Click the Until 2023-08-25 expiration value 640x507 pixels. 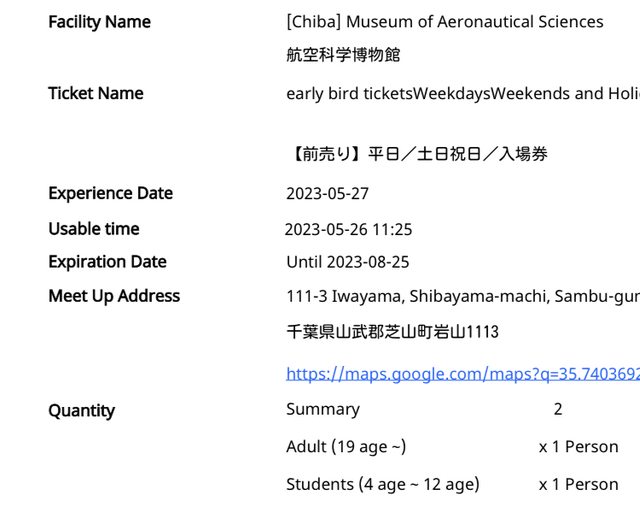(x=347, y=262)
